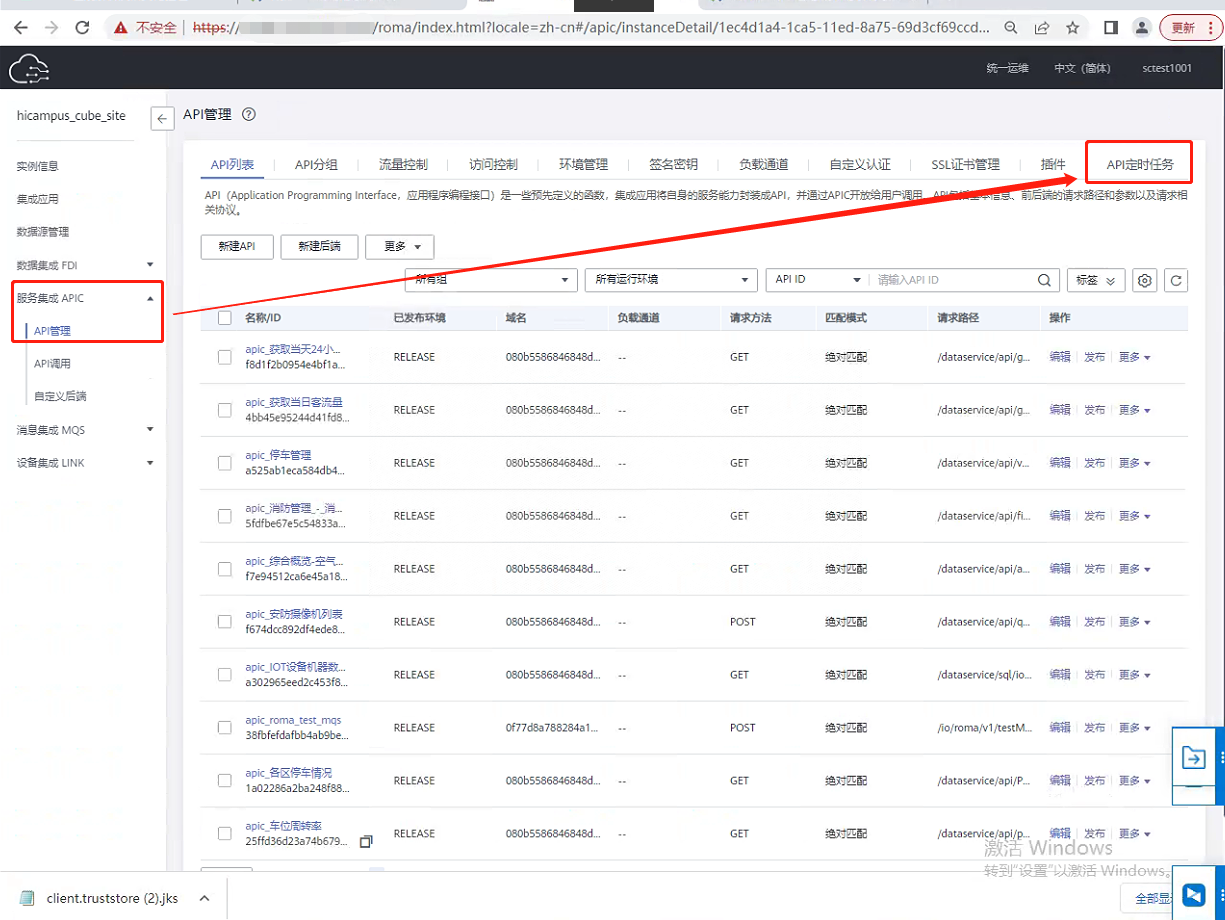Image resolution: width=1225 pixels, height=920 pixels.
Task: Expand the 更多 dropdown button next to 新建后端
Action: click(x=399, y=246)
